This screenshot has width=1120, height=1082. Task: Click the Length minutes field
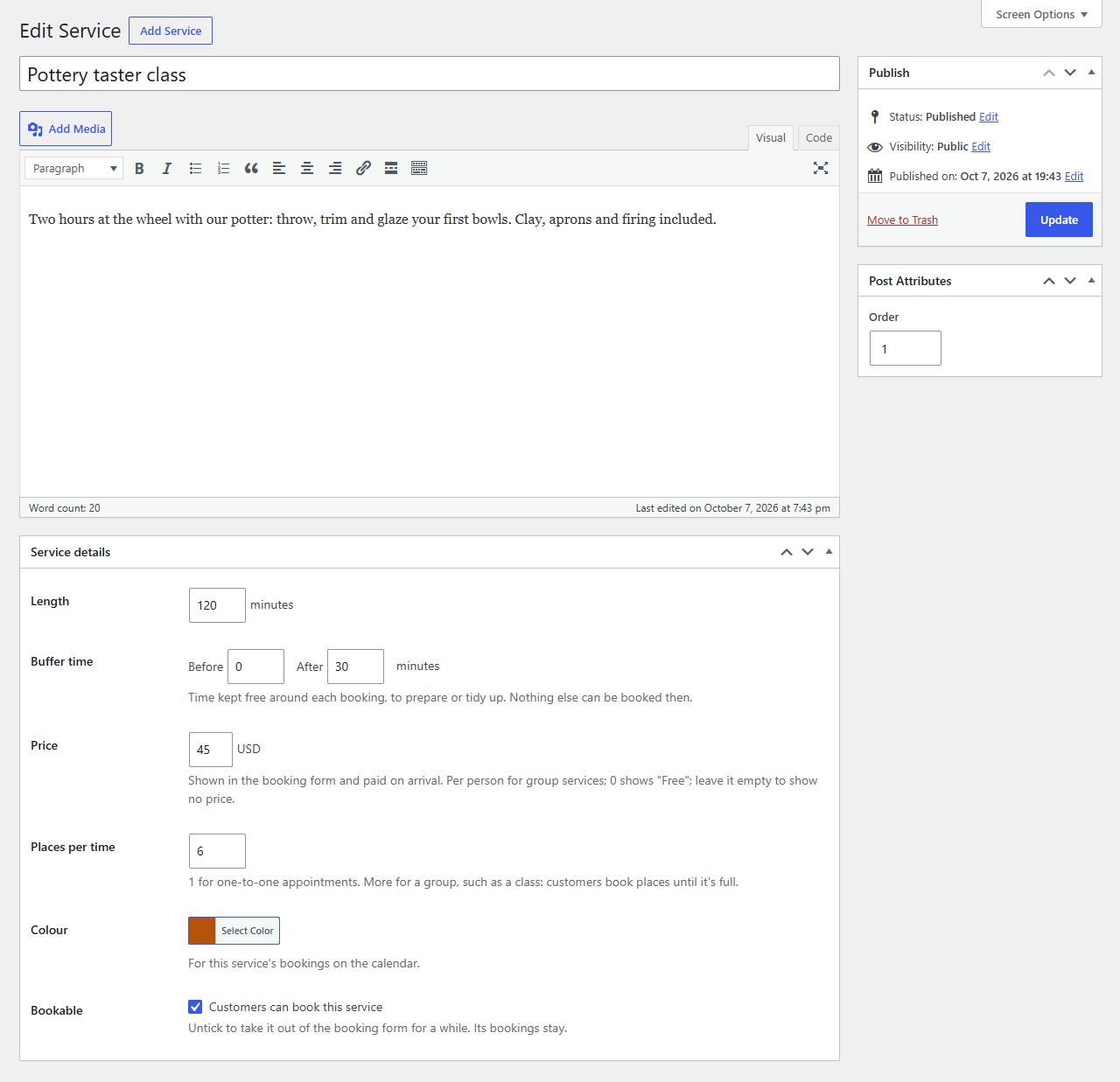pyautogui.click(x=217, y=605)
